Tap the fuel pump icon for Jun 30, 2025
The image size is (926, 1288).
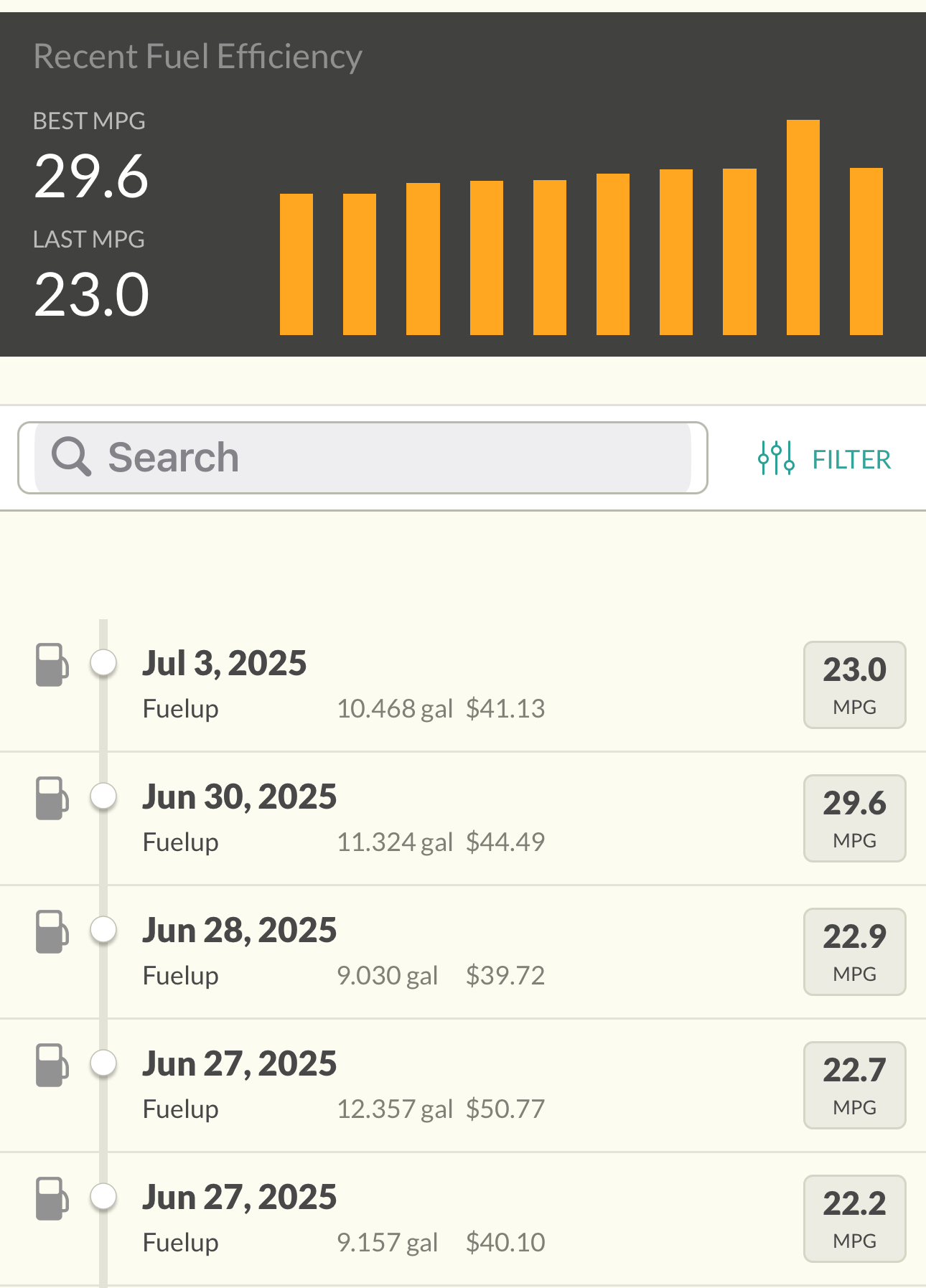point(52,799)
